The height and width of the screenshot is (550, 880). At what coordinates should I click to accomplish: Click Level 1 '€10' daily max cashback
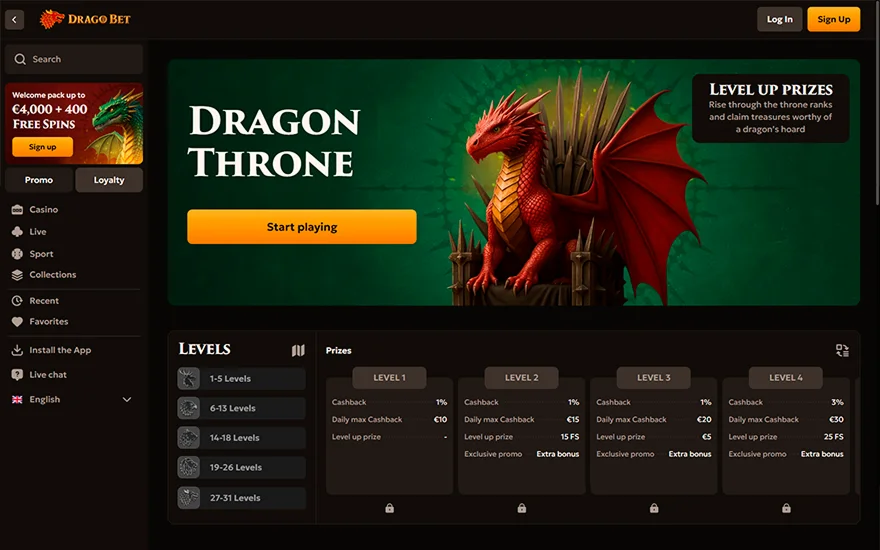pyautogui.click(x=441, y=419)
